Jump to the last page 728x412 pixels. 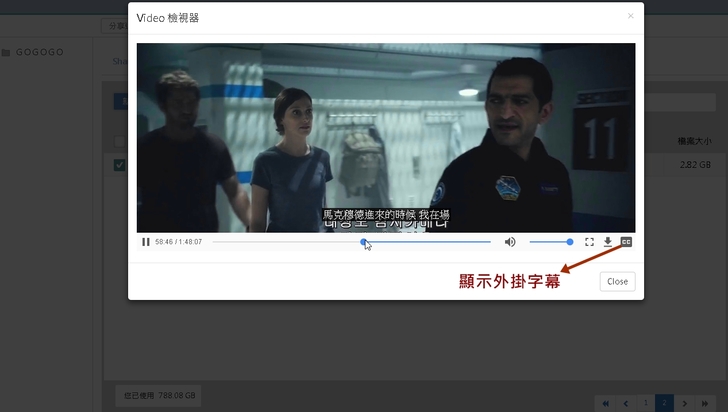705,403
